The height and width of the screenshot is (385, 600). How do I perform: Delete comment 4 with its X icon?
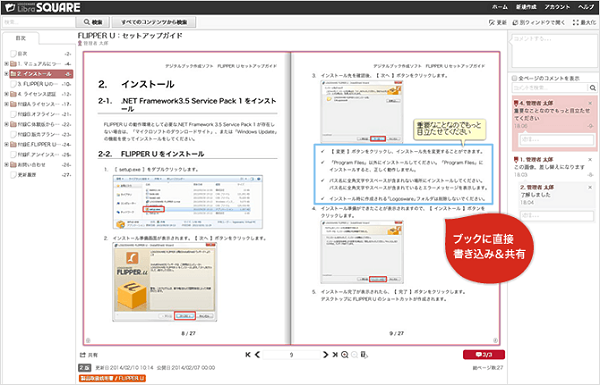[x=590, y=103]
